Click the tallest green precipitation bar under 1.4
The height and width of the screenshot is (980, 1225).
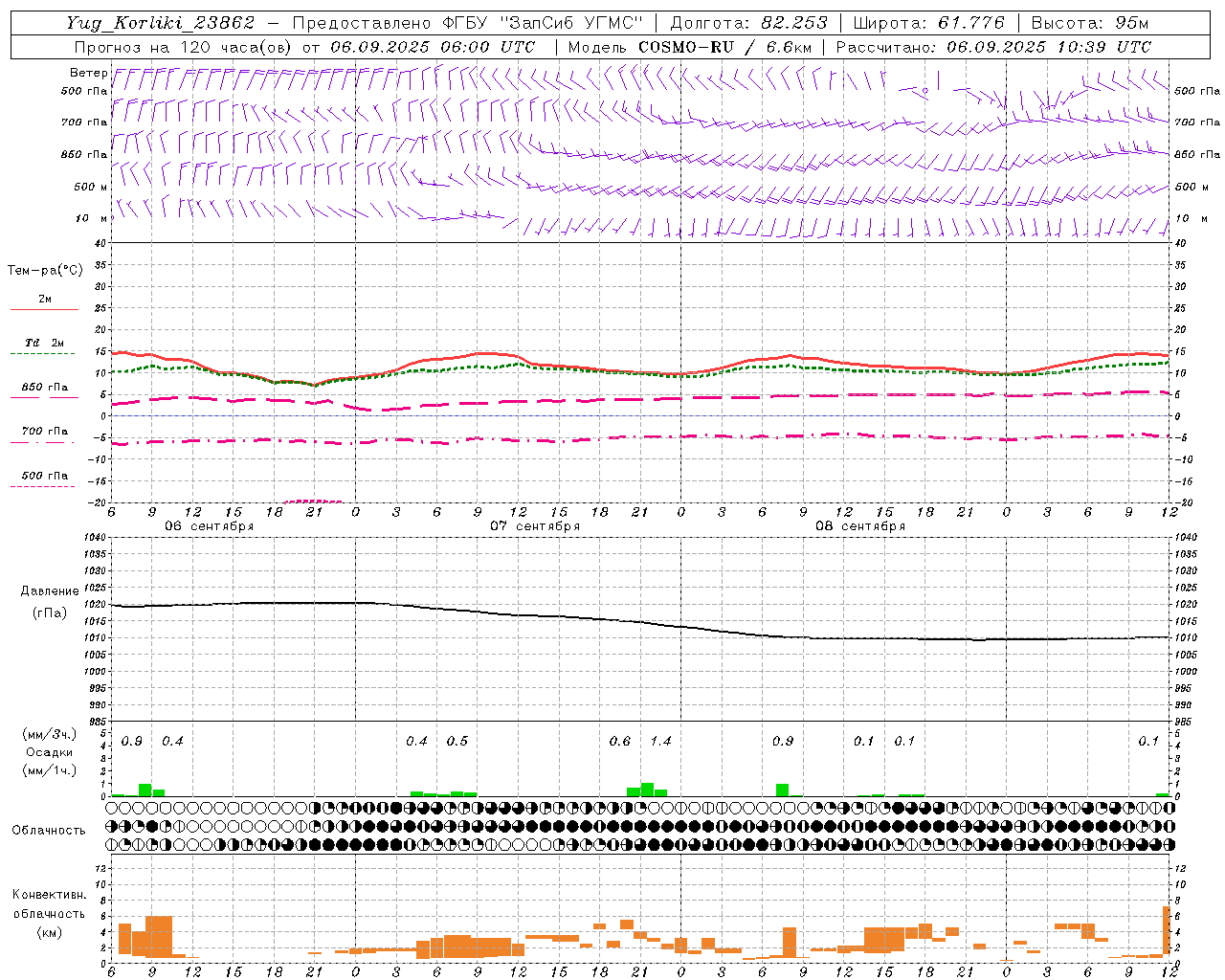648,790
